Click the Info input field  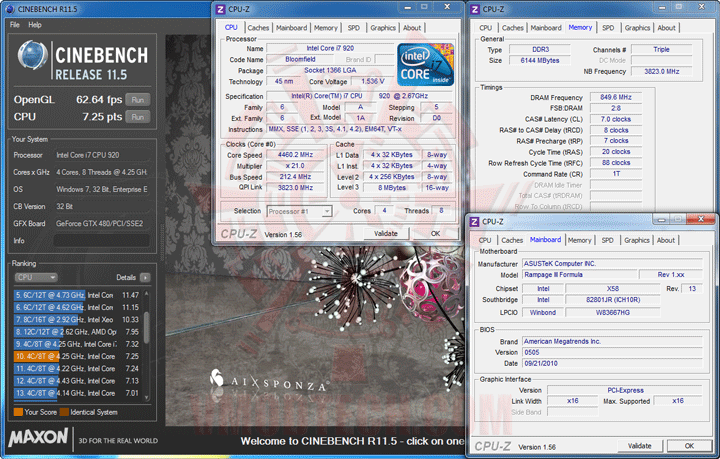[101, 241]
